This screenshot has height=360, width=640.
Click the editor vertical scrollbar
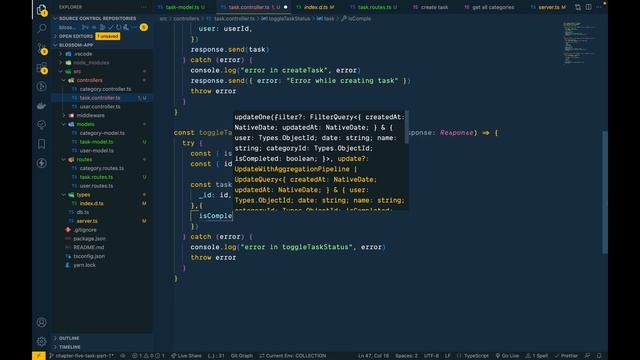(x=604, y=192)
